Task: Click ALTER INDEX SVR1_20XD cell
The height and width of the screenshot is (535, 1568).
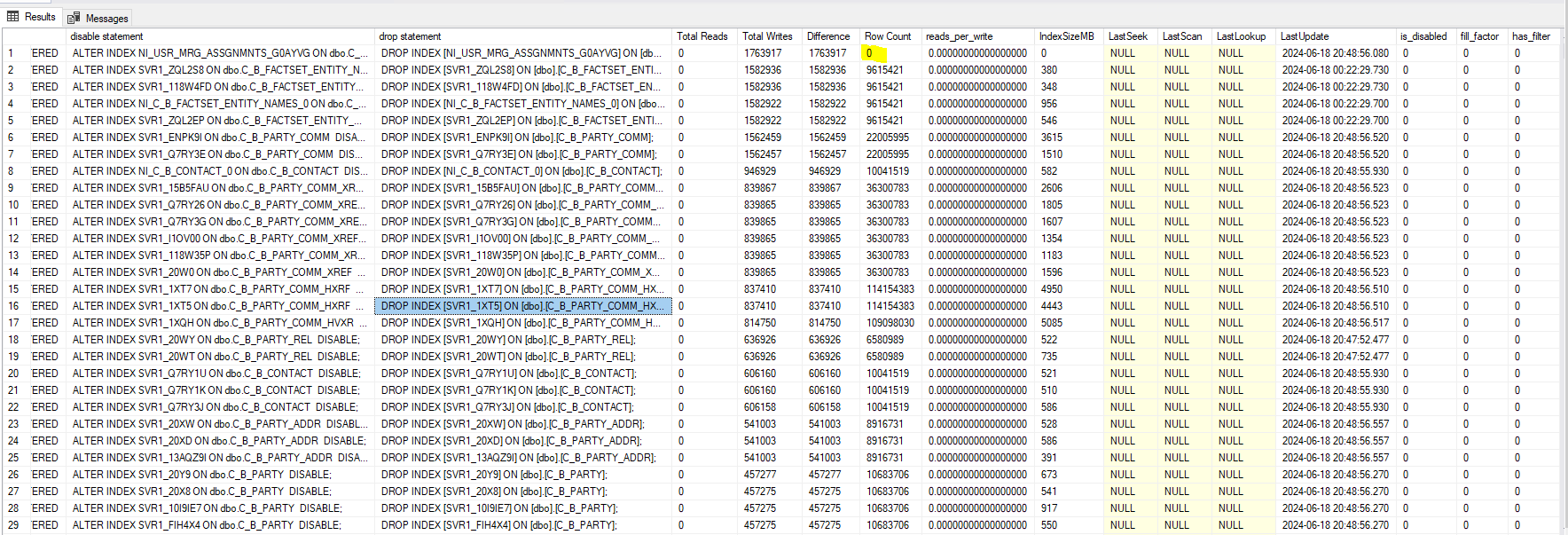Action: (220, 441)
